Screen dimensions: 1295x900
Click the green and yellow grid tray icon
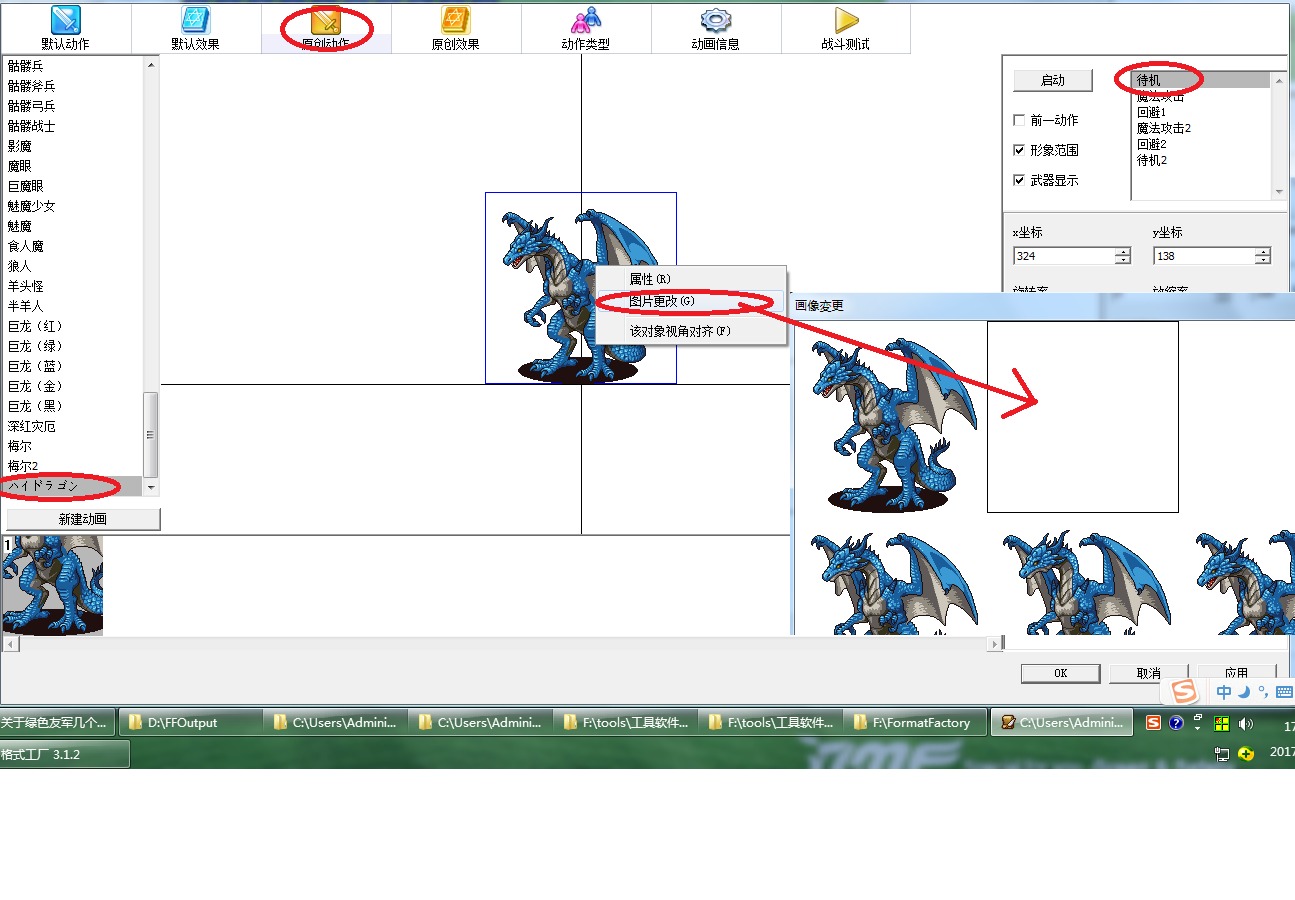(1221, 723)
